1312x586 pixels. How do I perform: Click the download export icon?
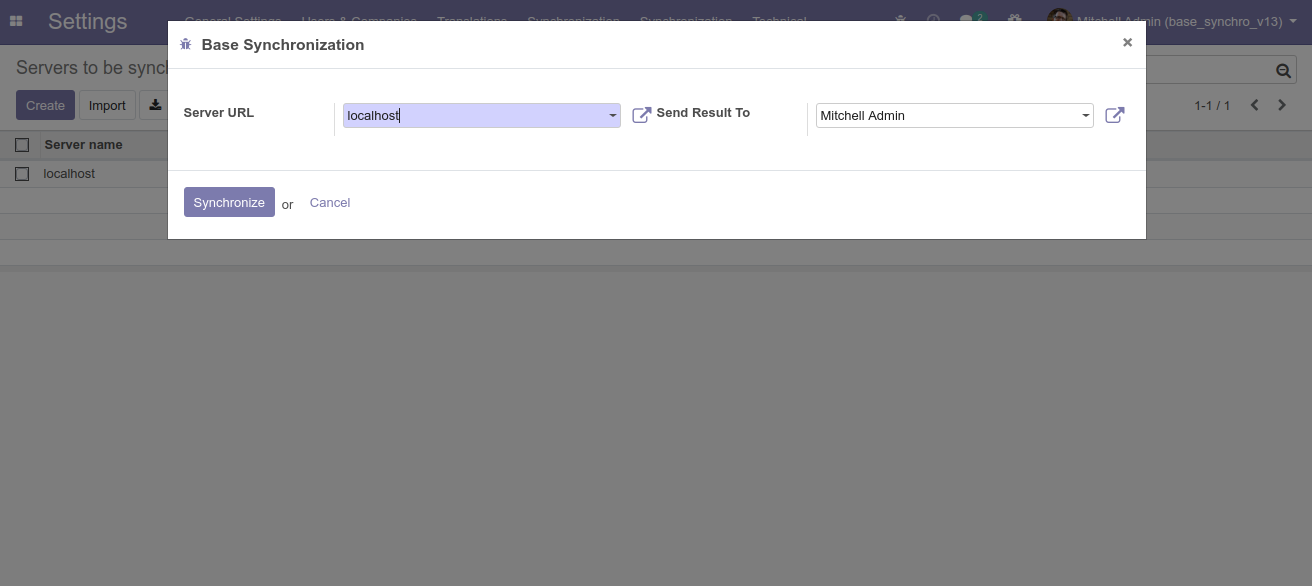[x=155, y=105]
